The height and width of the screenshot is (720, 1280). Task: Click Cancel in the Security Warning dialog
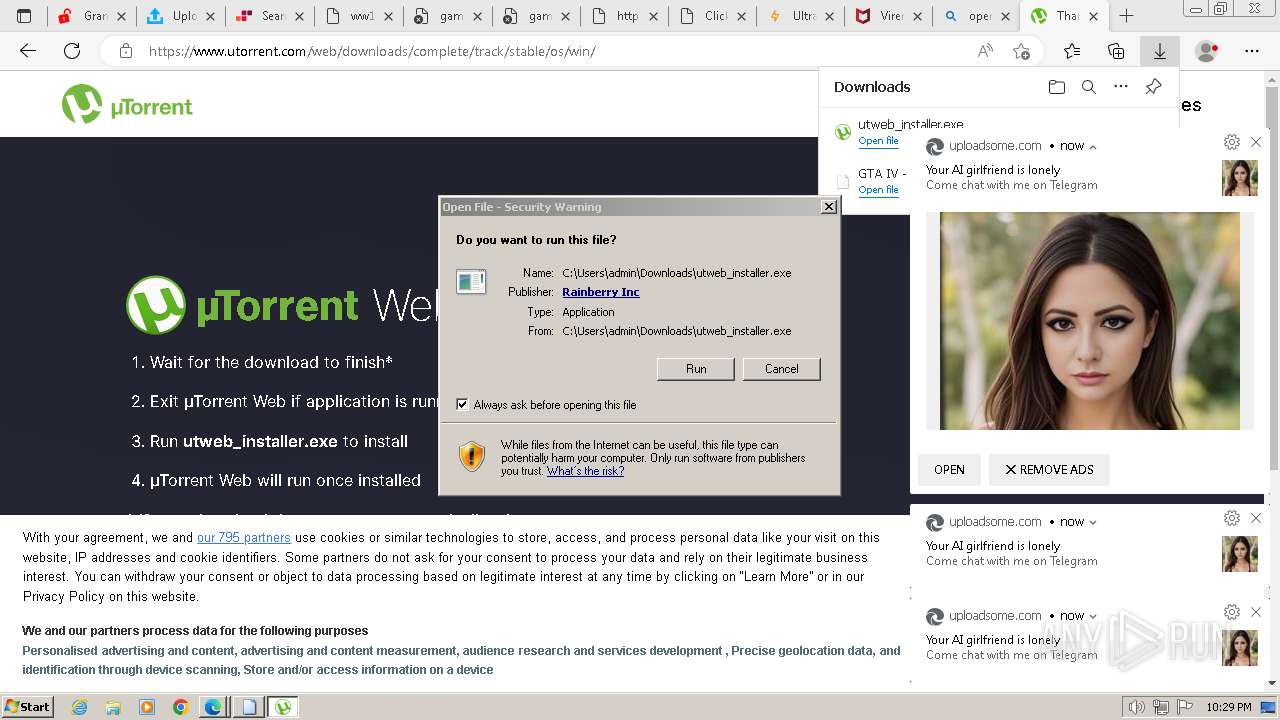[x=781, y=369]
